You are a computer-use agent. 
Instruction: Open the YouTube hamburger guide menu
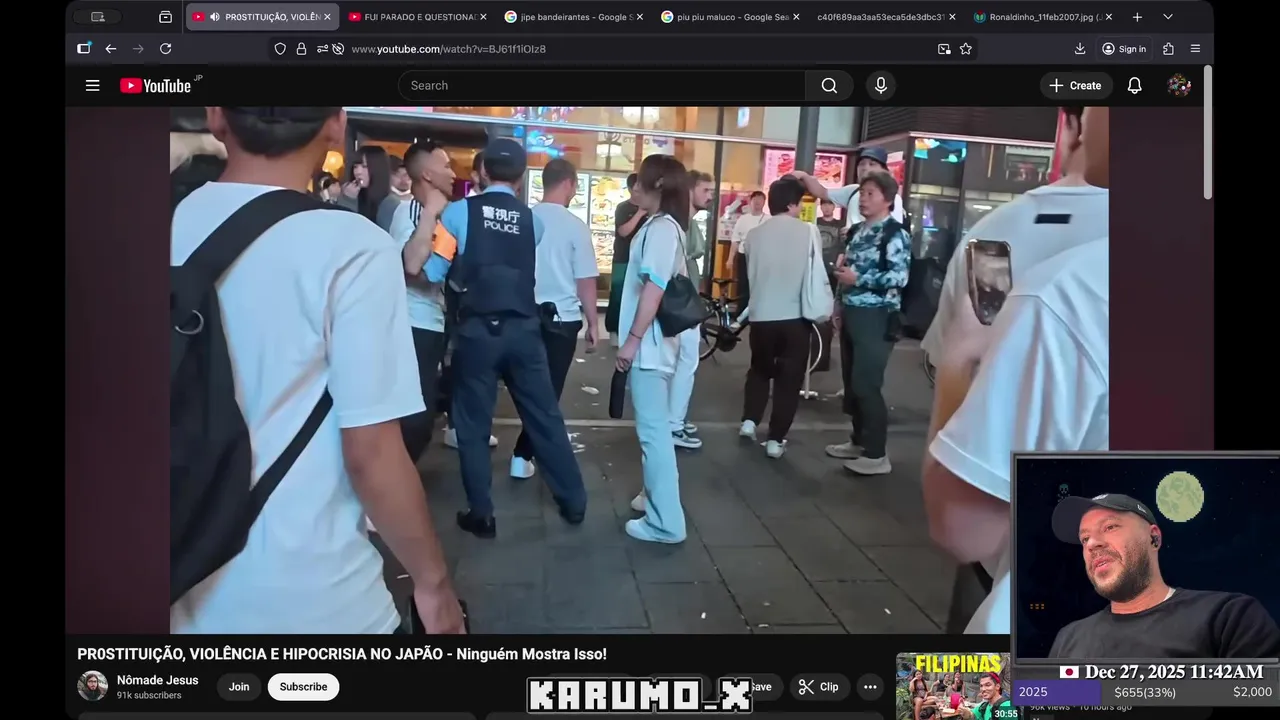click(x=93, y=86)
